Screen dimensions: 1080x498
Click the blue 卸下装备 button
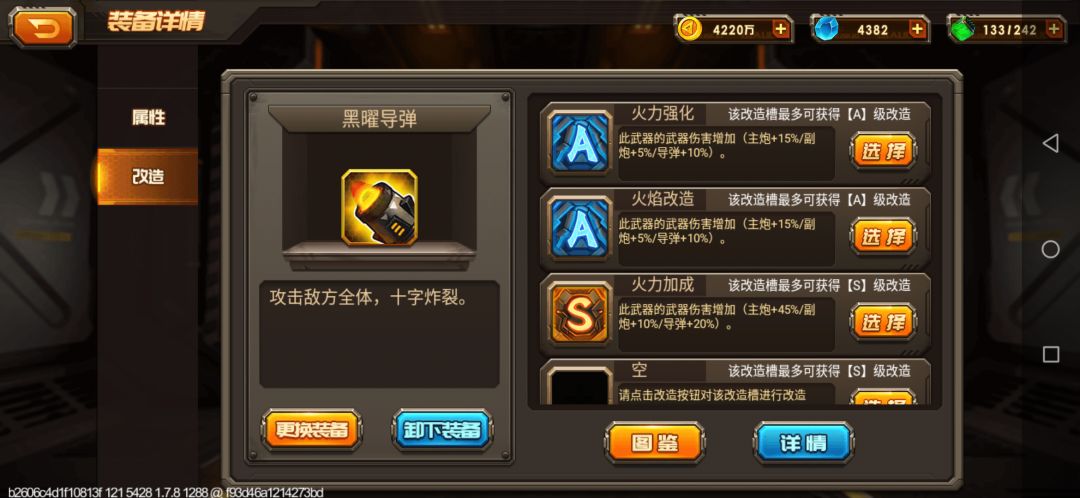click(443, 430)
